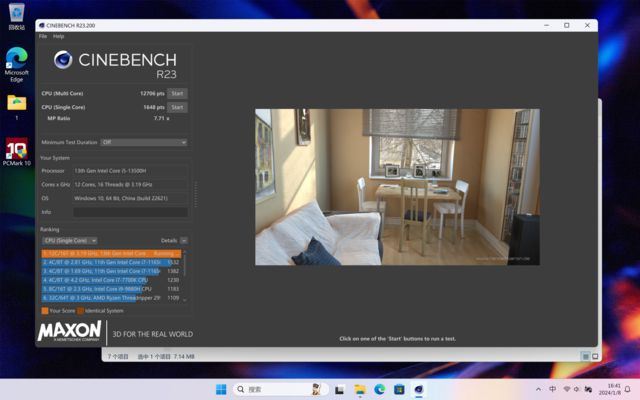This screenshot has width=640, height=400.
Task: Click the Cinebench icon on the taskbar
Action: pos(418,389)
